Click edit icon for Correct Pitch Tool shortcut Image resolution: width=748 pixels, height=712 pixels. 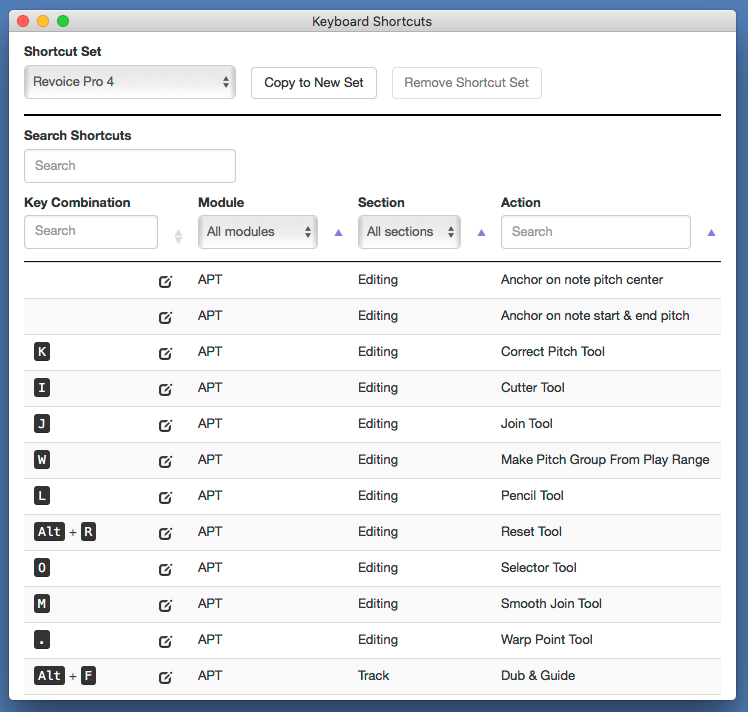pyautogui.click(x=166, y=353)
